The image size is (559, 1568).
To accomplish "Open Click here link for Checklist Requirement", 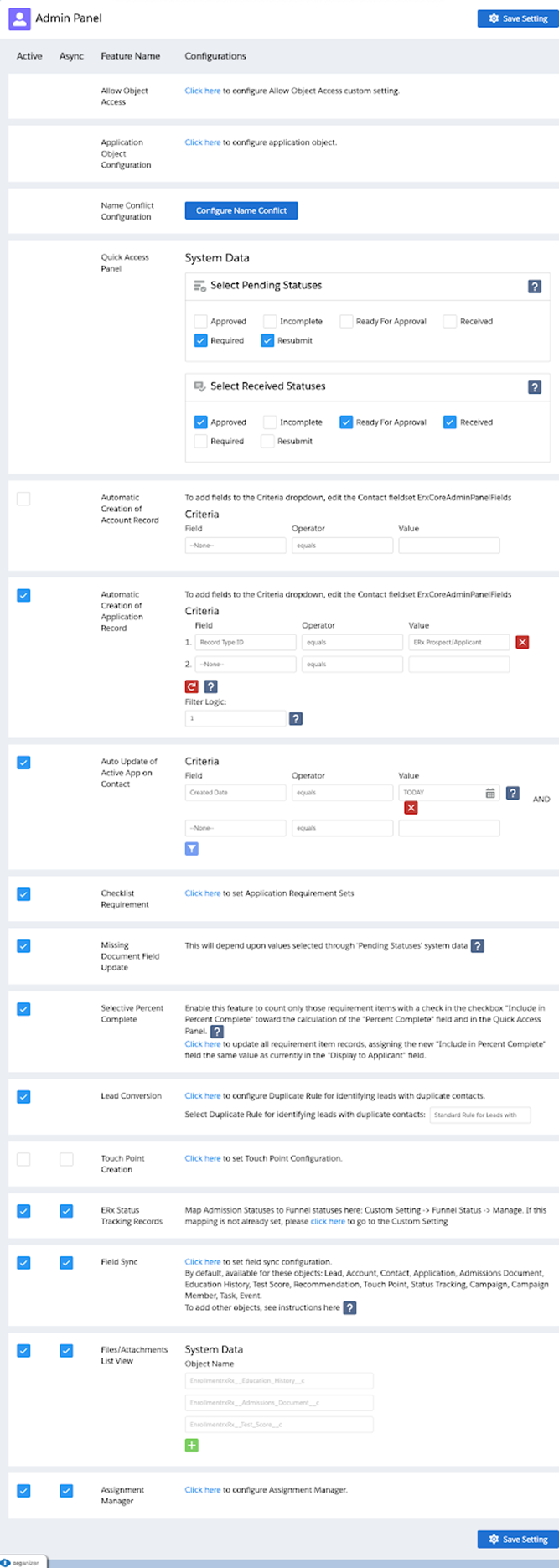I will [203, 893].
